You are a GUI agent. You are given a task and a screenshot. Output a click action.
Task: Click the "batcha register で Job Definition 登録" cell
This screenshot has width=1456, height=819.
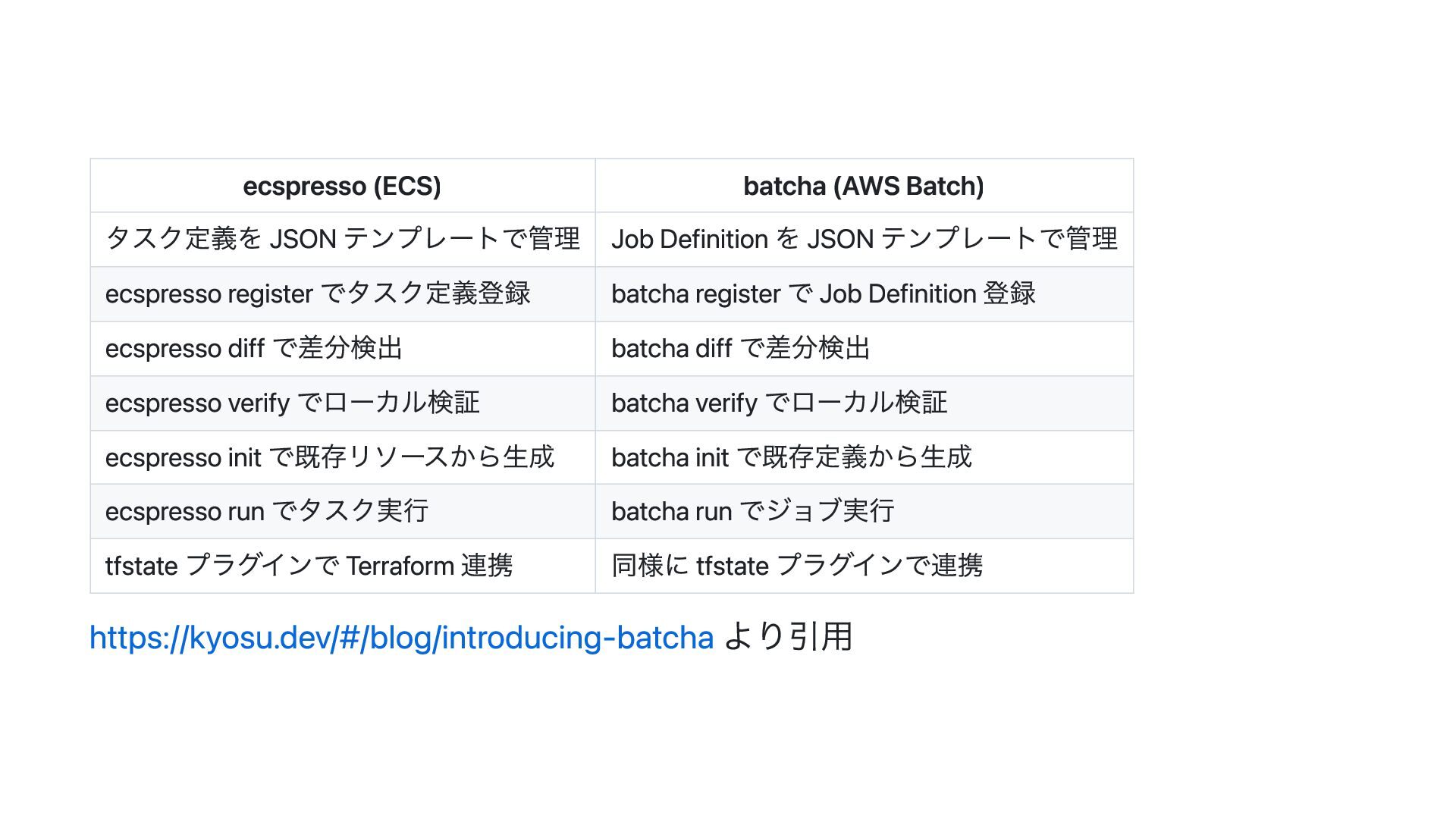click(823, 293)
